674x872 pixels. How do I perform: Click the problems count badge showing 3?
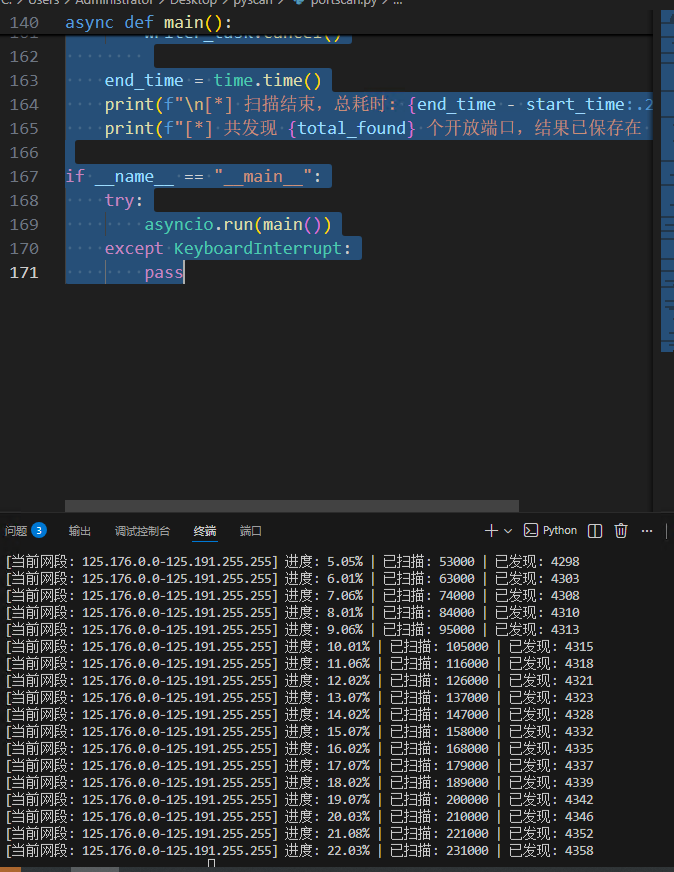(x=39, y=531)
